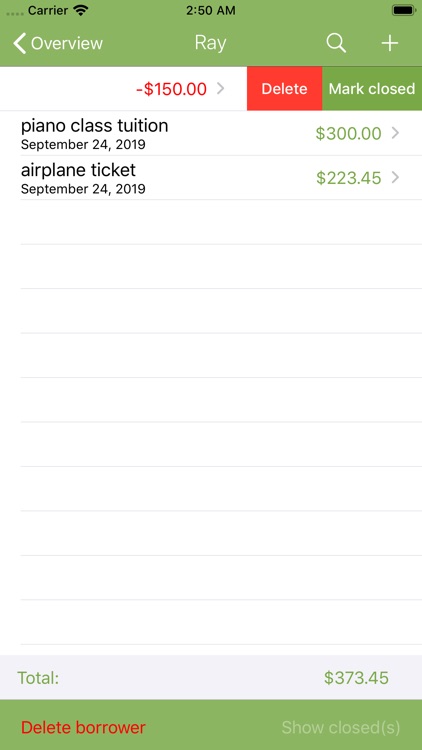Open the piano class tuition row
The height and width of the screenshot is (750, 422).
[x=211, y=133]
